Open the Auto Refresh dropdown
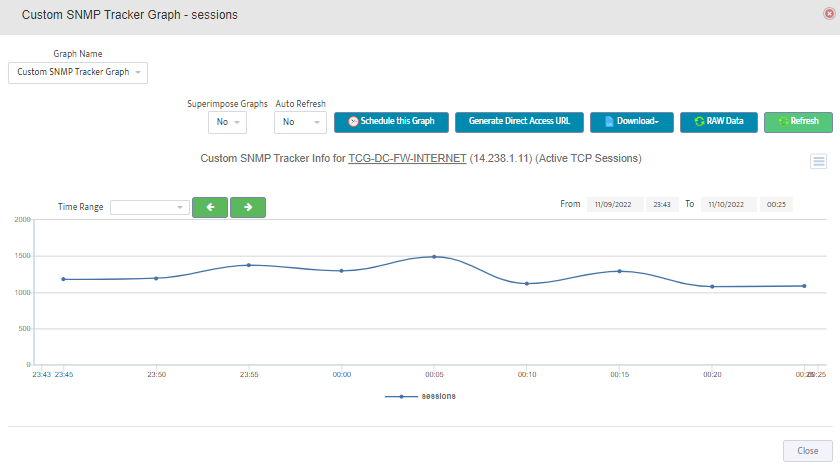This screenshot has height=470, width=840. click(301, 122)
